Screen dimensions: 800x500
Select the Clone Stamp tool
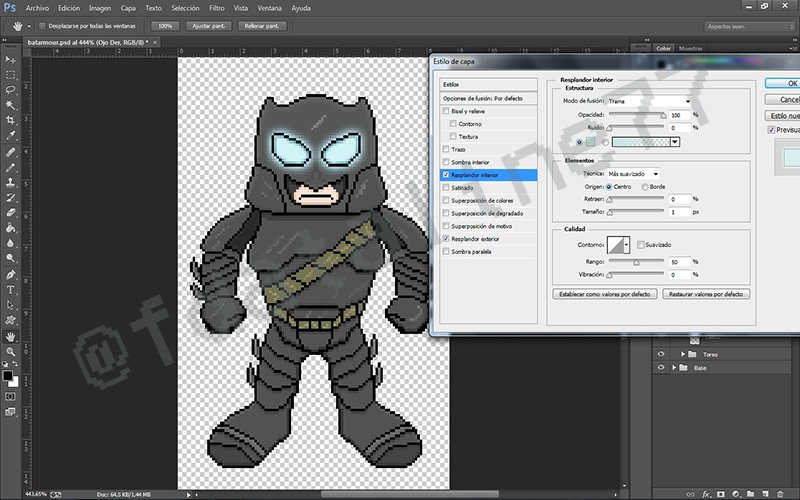10,182
